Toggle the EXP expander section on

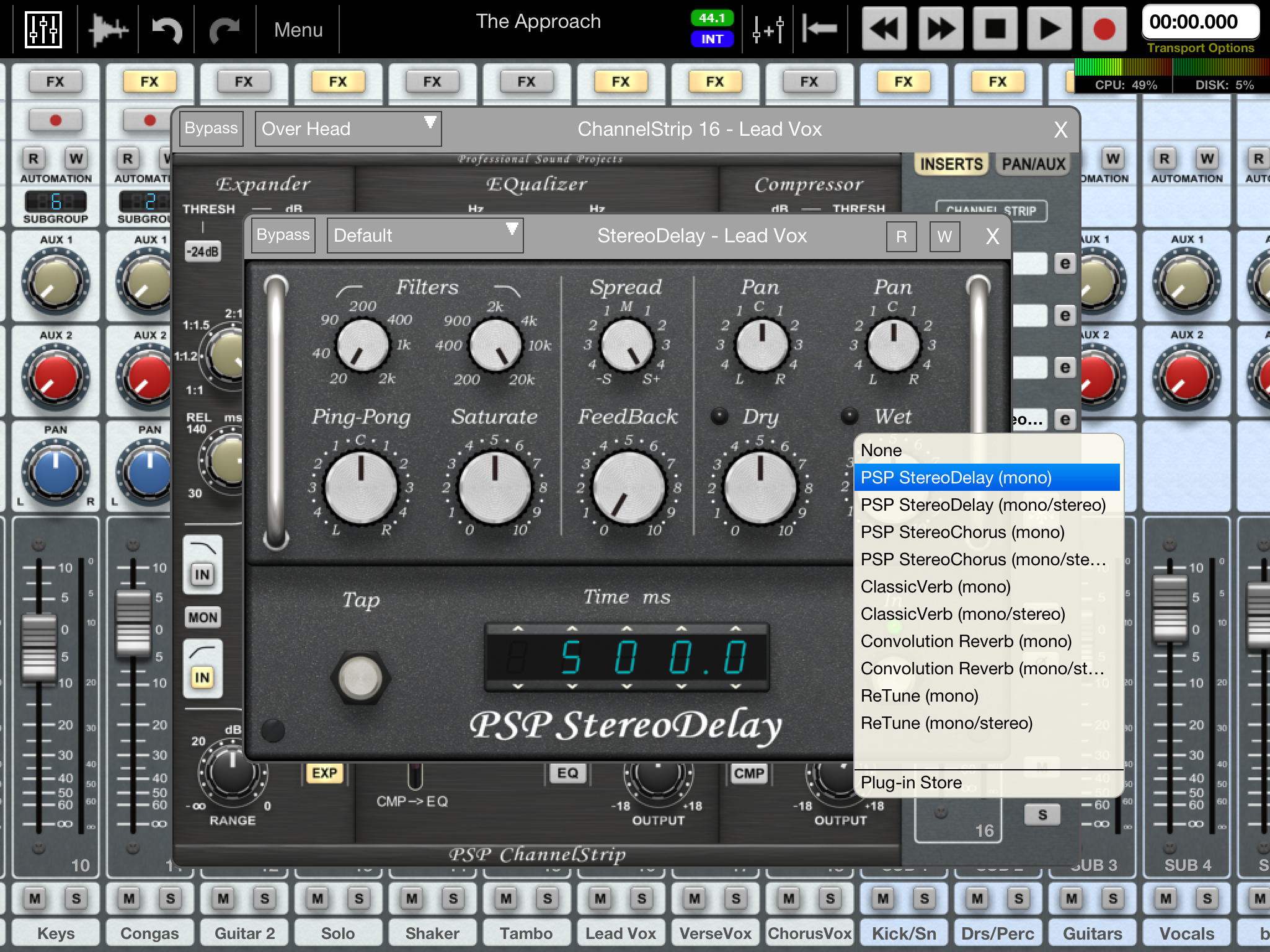(324, 773)
